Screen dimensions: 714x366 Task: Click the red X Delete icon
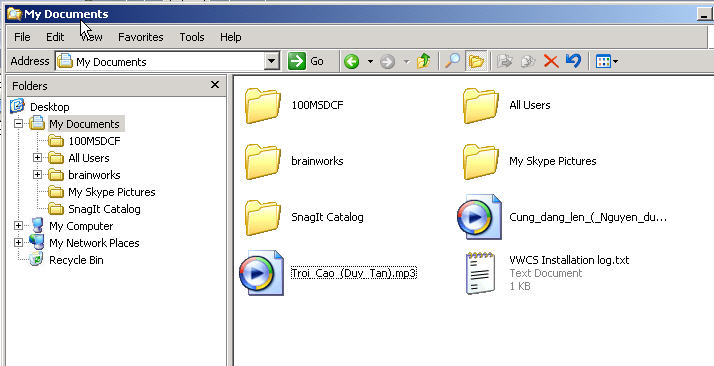[x=551, y=61]
